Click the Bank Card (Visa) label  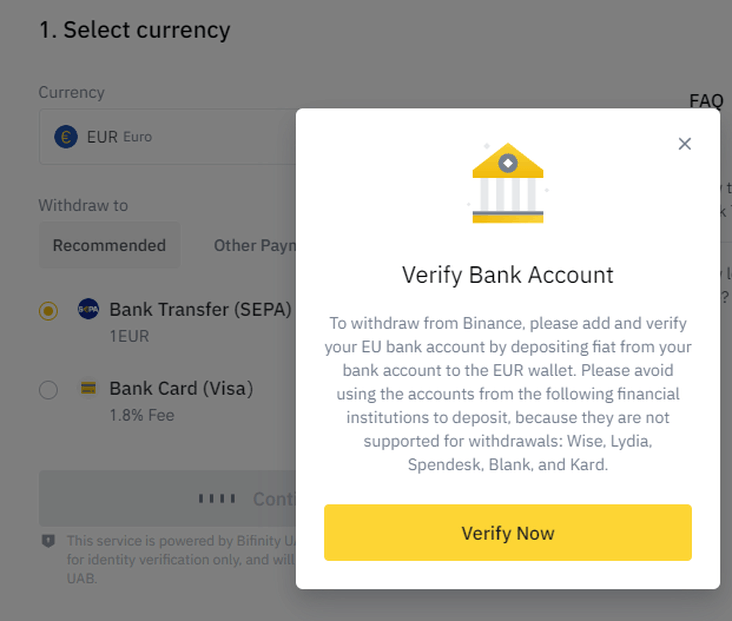pos(181,388)
